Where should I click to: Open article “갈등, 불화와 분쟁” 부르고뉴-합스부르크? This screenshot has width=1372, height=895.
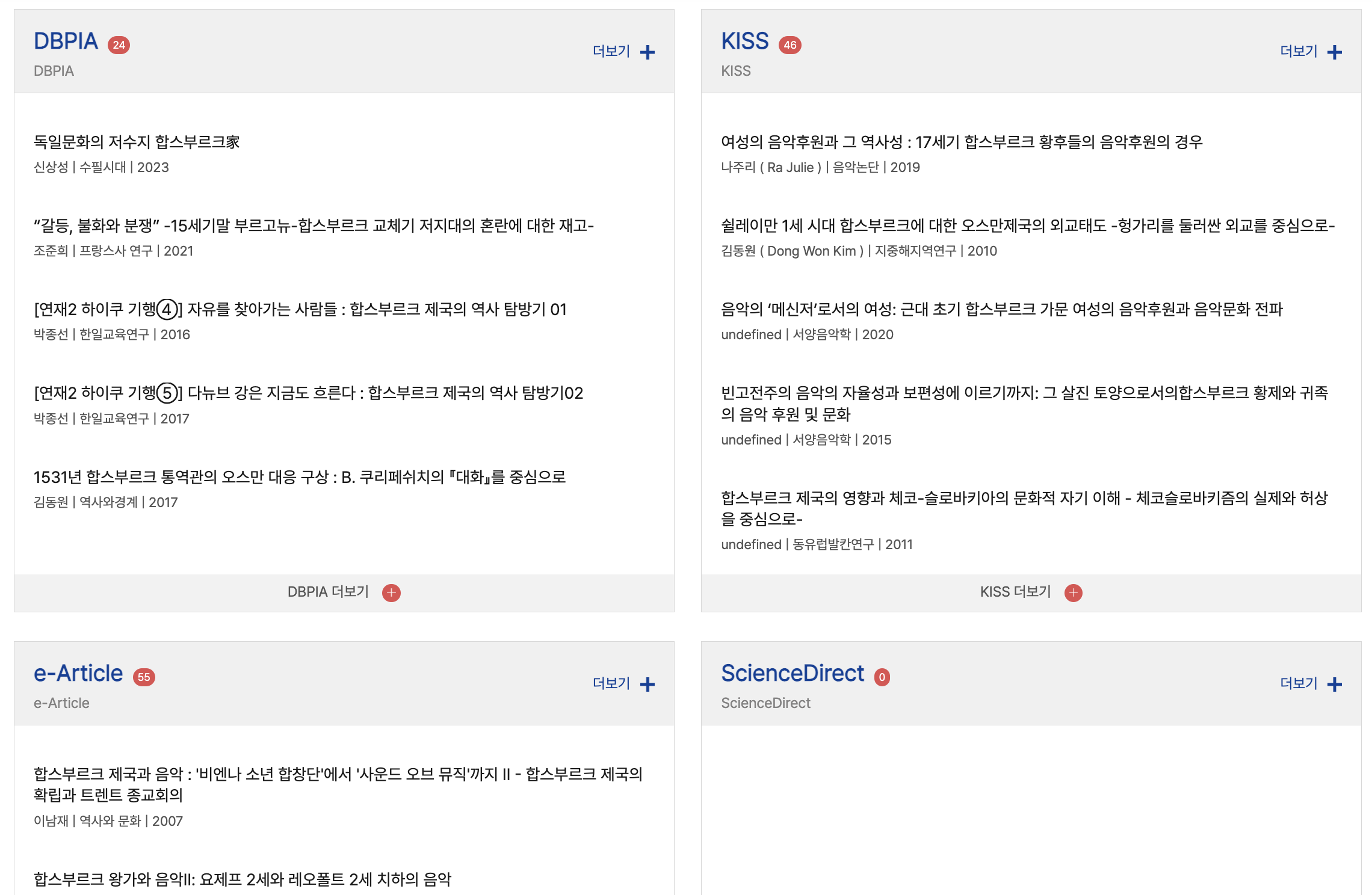[x=314, y=226]
